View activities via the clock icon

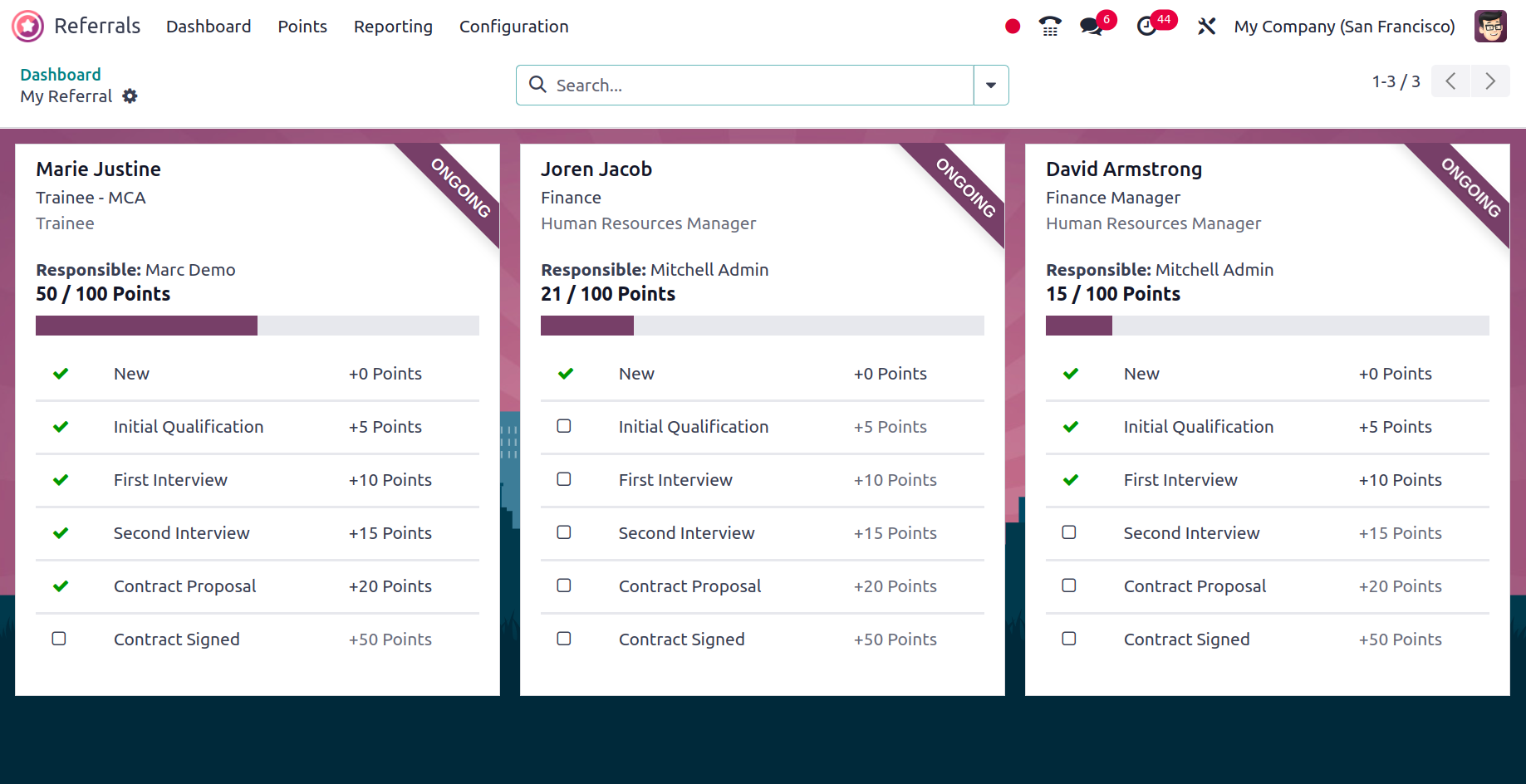click(1147, 26)
